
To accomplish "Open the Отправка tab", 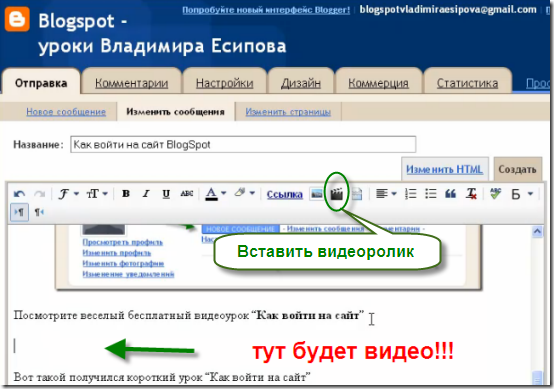I will [x=41, y=83].
